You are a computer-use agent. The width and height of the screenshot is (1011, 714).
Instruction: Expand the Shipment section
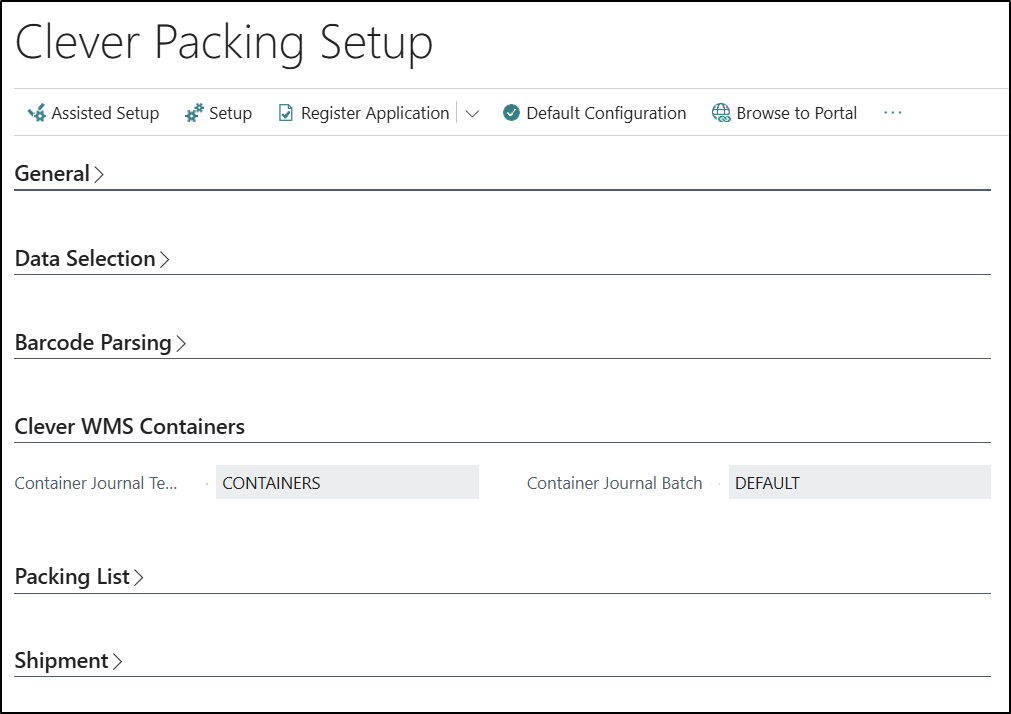click(x=68, y=661)
